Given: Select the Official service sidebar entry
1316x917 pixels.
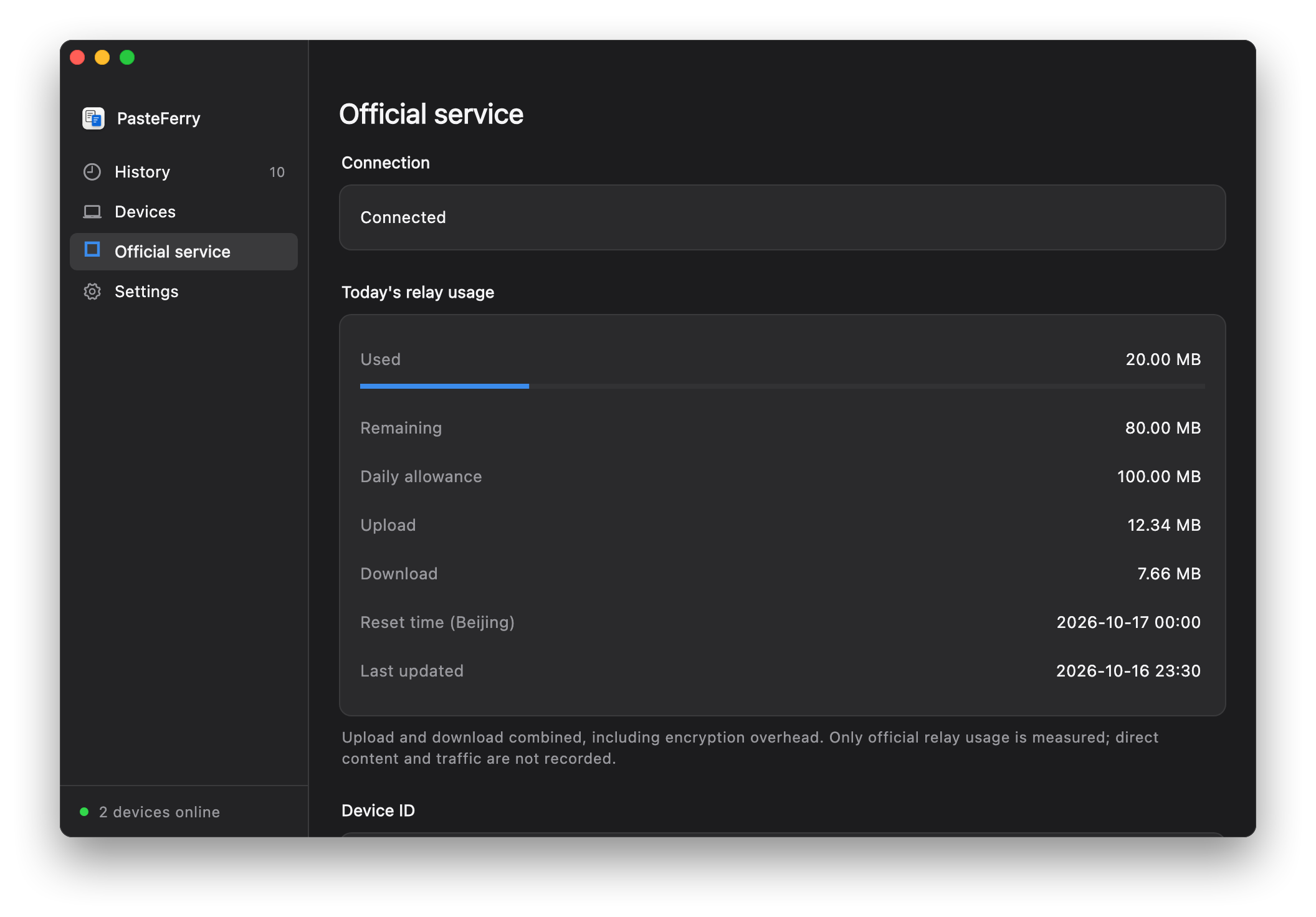Looking at the screenshot, I should pos(184,252).
